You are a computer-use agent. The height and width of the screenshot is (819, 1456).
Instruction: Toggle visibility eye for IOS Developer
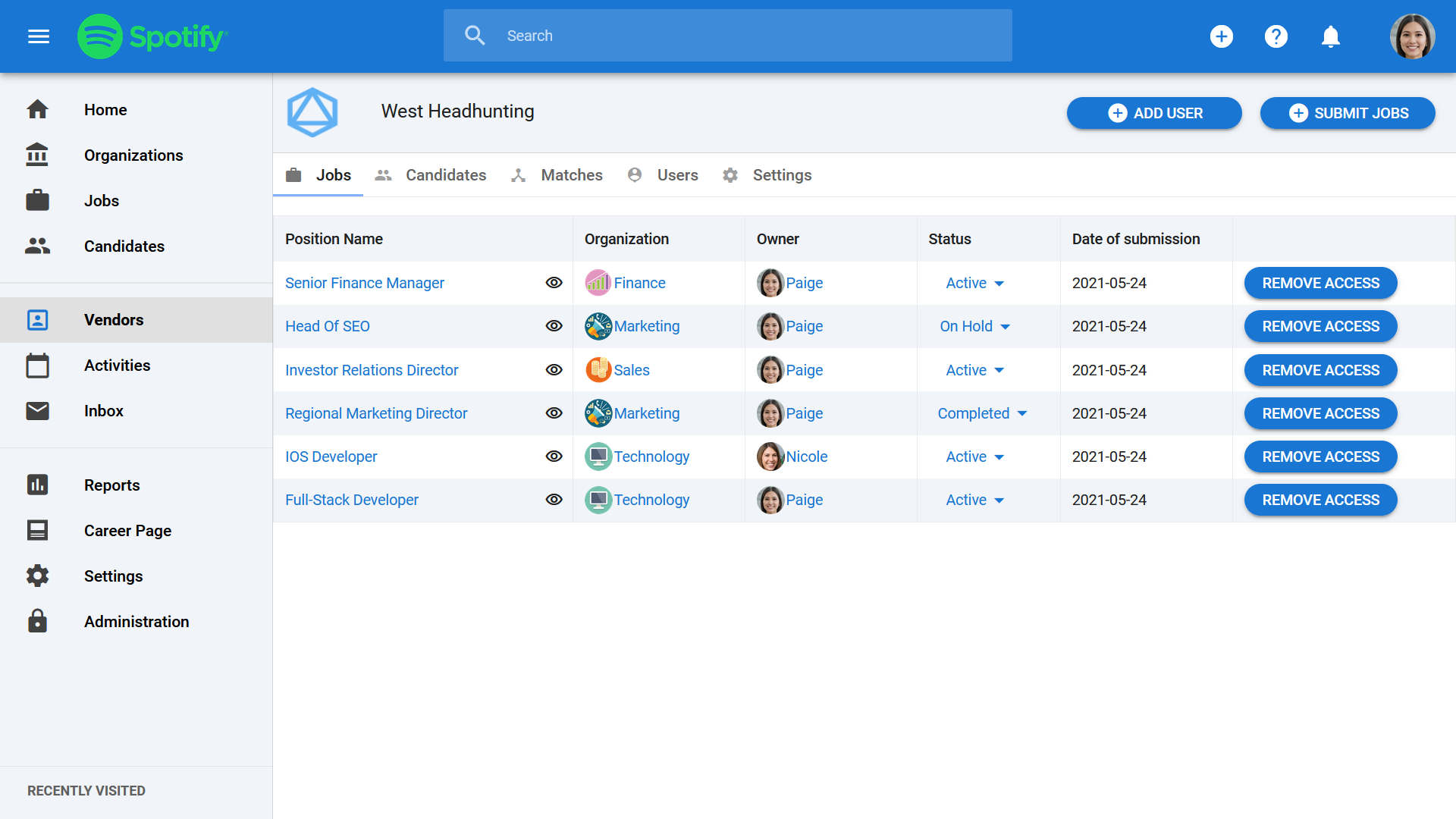point(554,457)
